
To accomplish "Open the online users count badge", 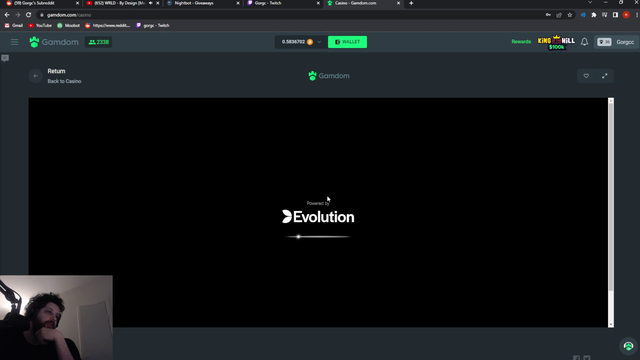I will [98, 42].
